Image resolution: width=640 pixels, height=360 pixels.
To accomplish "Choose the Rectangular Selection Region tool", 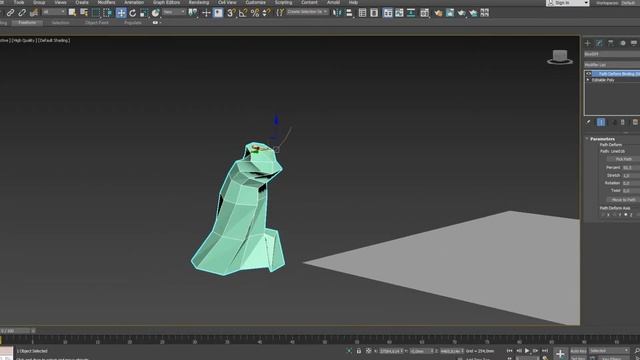I will (96, 13).
